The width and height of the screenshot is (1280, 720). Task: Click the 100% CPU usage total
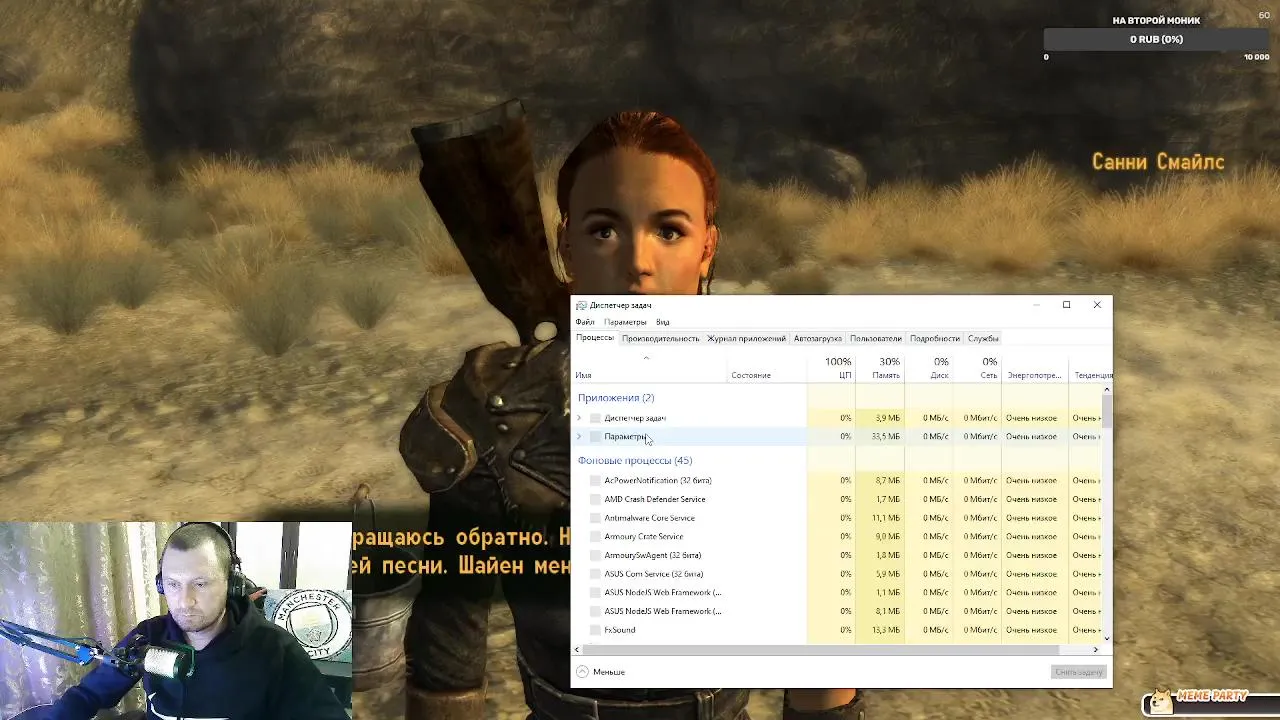pyautogui.click(x=838, y=362)
